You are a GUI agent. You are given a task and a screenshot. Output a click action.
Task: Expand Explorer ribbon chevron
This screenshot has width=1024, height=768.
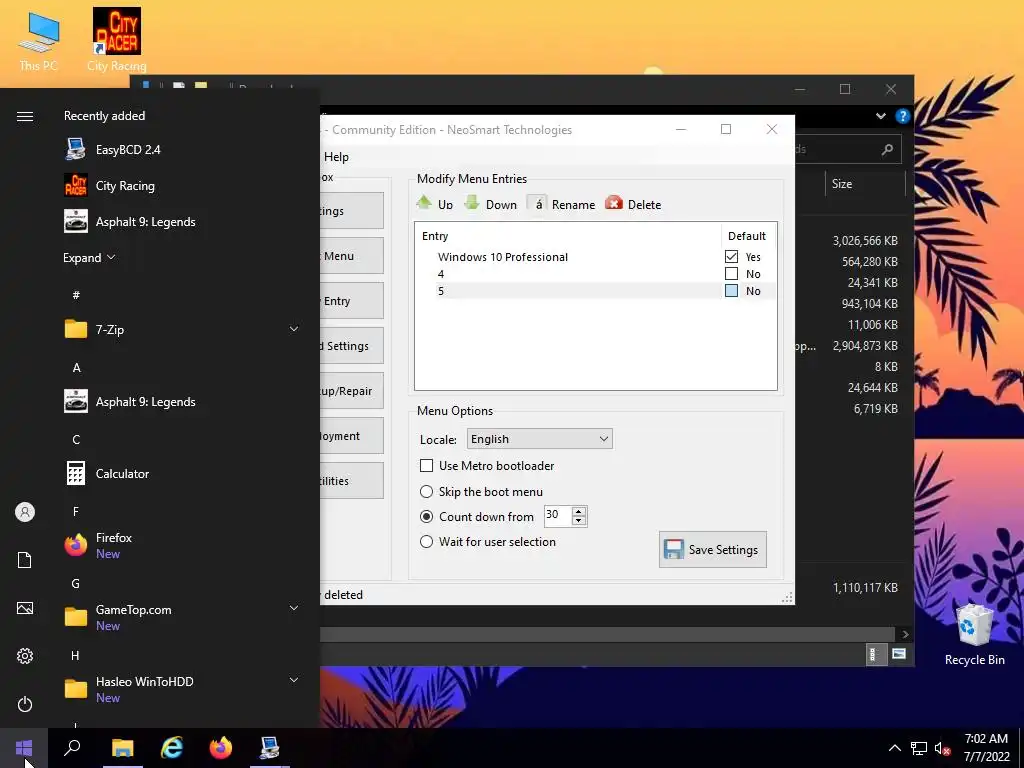click(x=880, y=116)
